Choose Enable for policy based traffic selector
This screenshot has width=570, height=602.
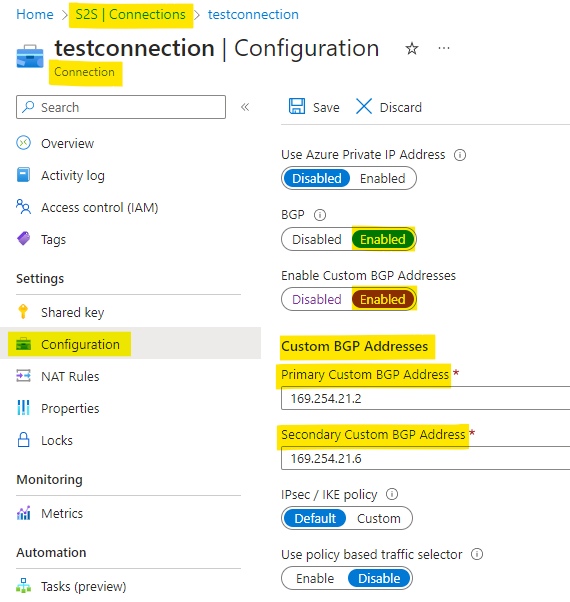tap(315, 578)
